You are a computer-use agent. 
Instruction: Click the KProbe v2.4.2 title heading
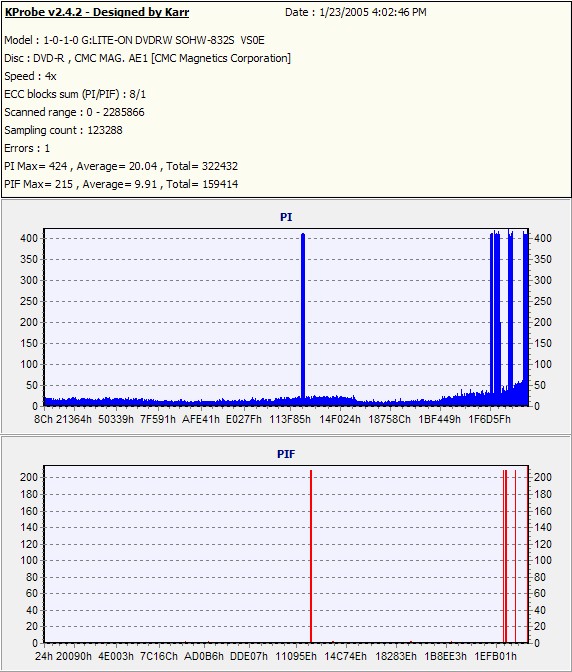(97, 12)
